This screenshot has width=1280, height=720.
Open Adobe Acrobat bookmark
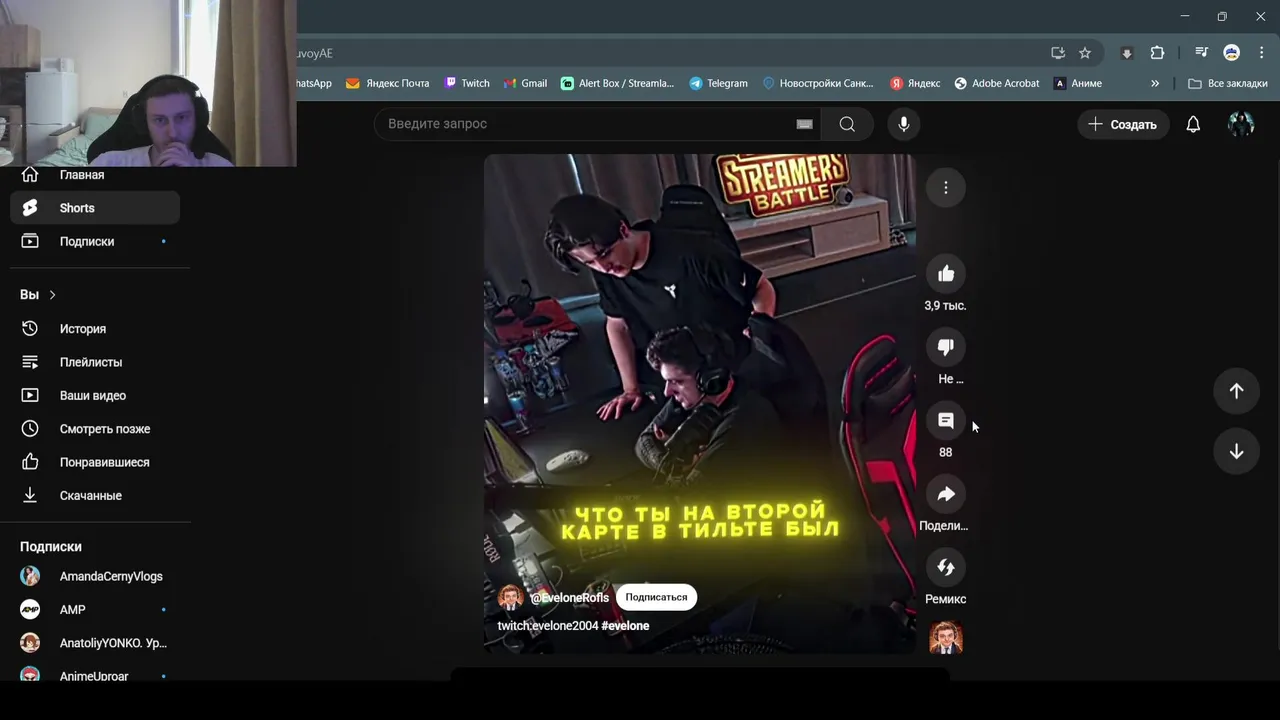[x=996, y=84]
